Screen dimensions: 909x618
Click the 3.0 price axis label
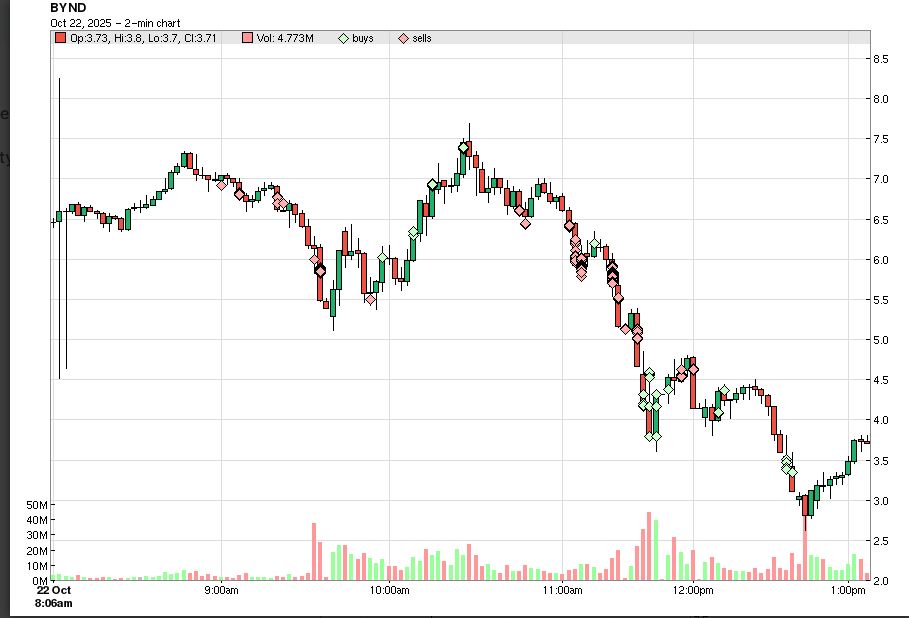[881, 501]
